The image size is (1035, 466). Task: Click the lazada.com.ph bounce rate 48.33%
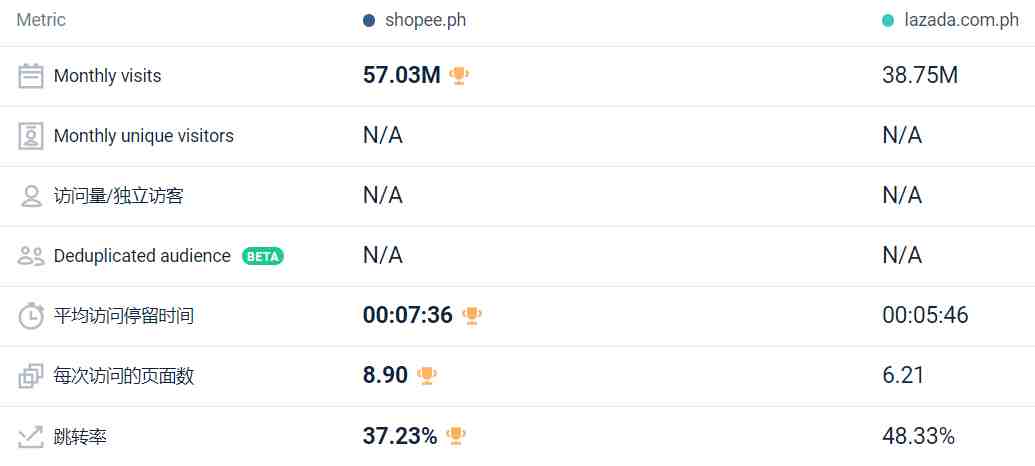coord(918,436)
